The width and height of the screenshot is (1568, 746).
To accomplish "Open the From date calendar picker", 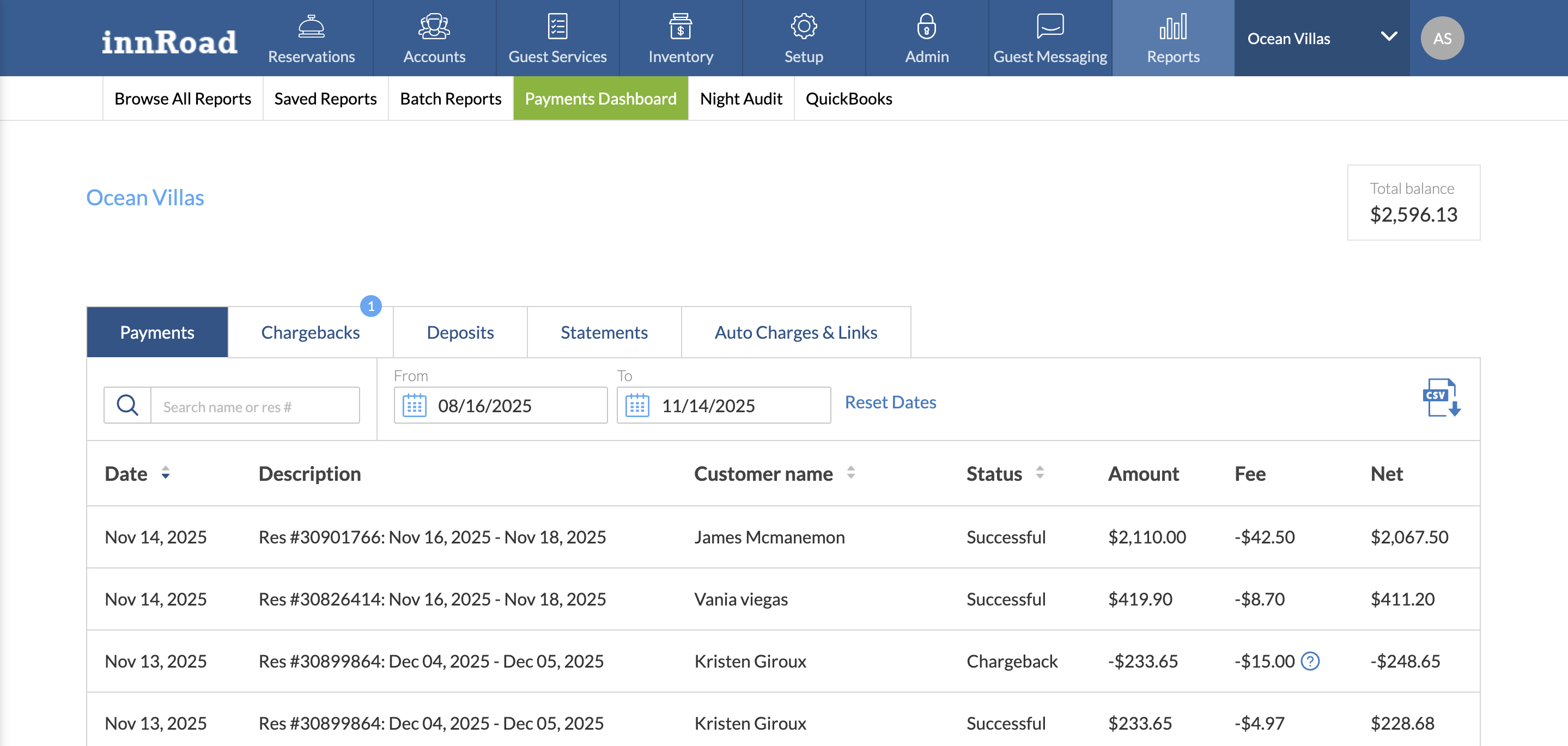I will coord(415,405).
